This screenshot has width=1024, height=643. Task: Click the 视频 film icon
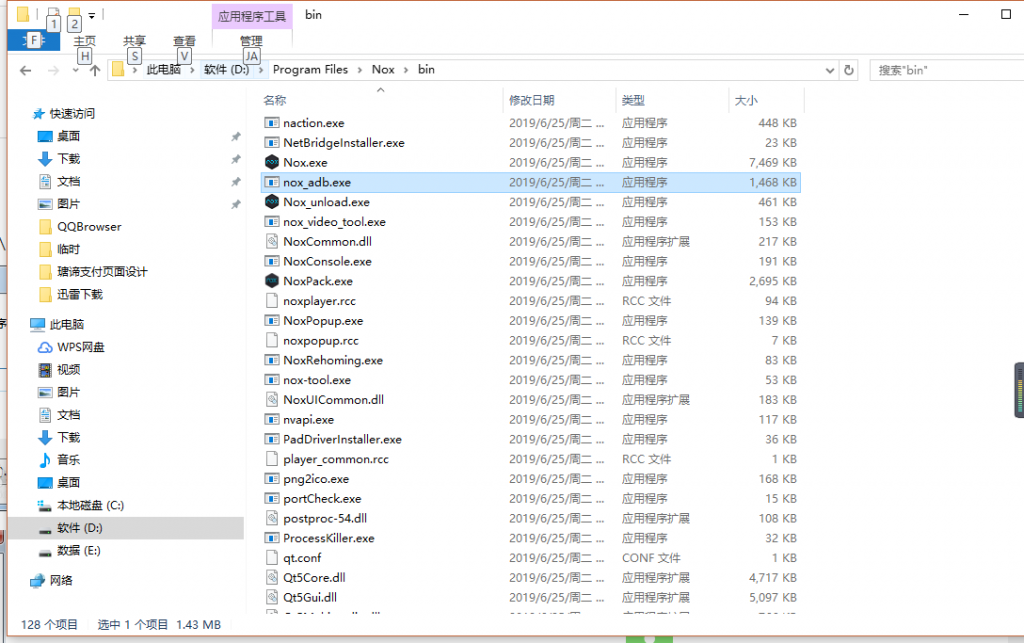(x=44, y=370)
